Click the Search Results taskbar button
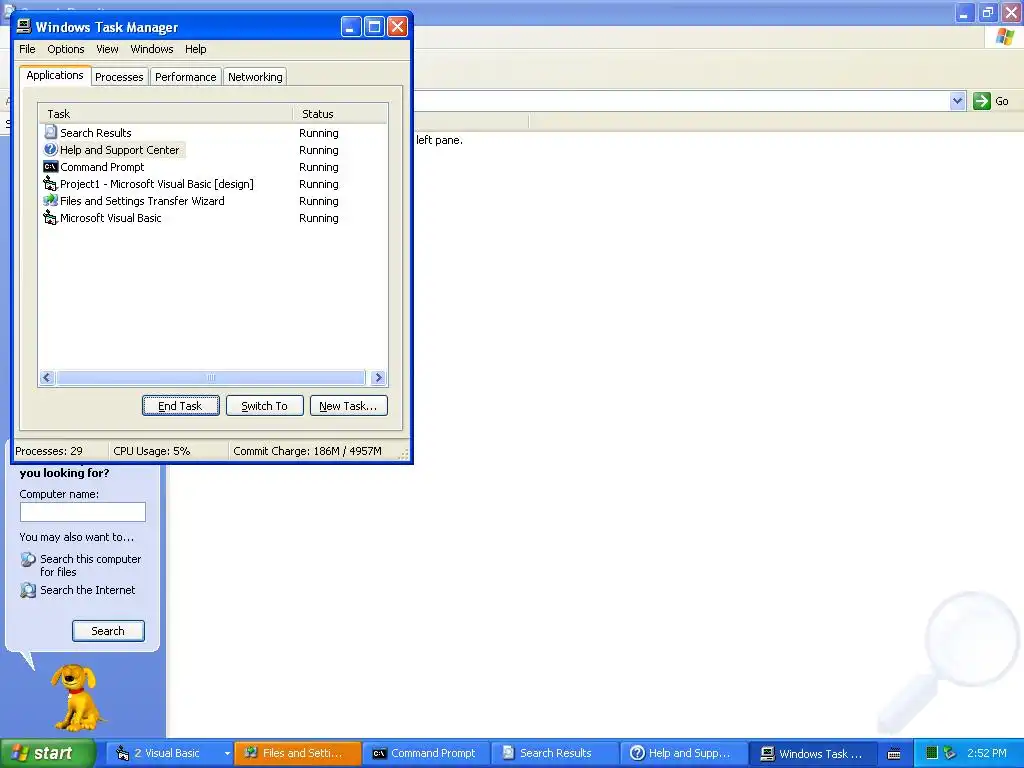Image resolution: width=1024 pixels, height=768 pixels. pyautogui.click(x=554, y=753)
